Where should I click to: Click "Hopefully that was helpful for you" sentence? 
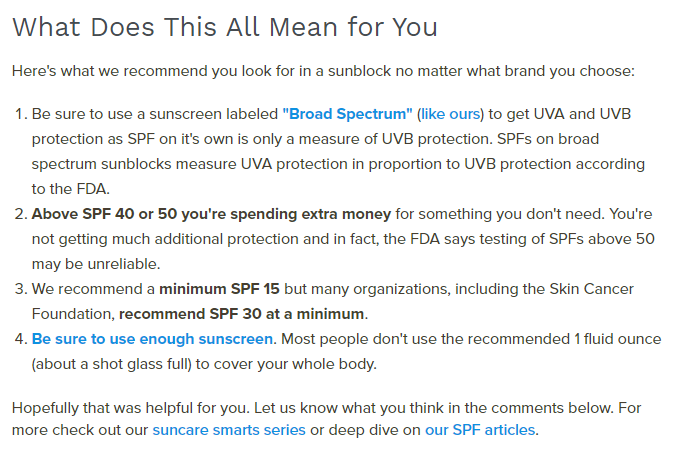point(131,408)
